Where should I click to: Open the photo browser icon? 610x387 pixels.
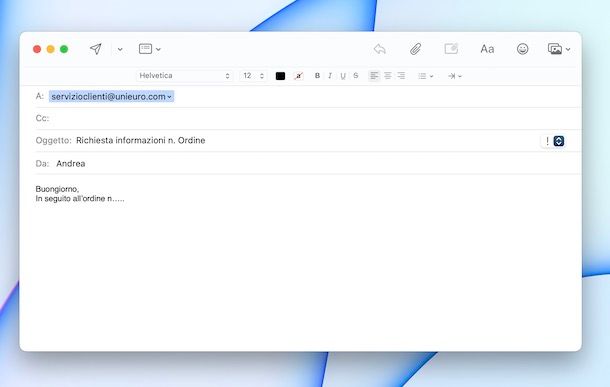tap(555, 49)
